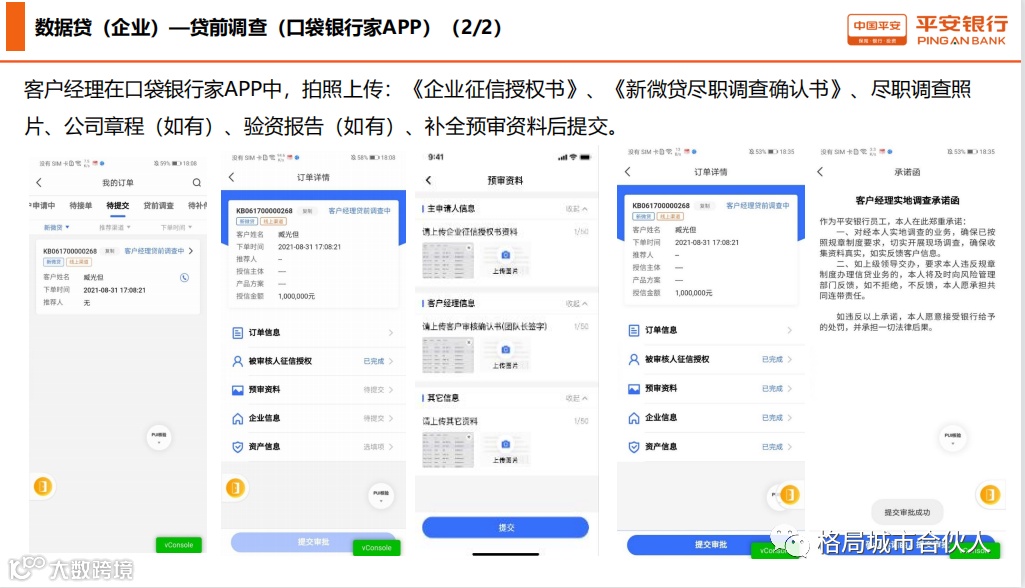
Task: Tap the house icon beside 企业信息 待提交
Action: coord(238,419)
